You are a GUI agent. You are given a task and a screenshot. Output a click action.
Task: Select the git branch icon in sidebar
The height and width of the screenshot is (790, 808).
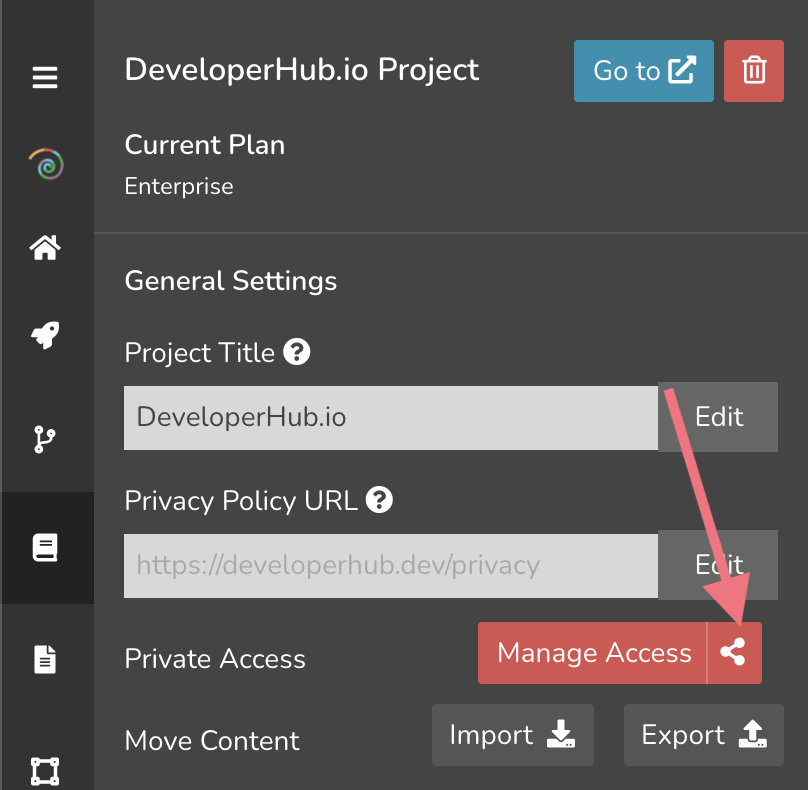pos(45,440)
